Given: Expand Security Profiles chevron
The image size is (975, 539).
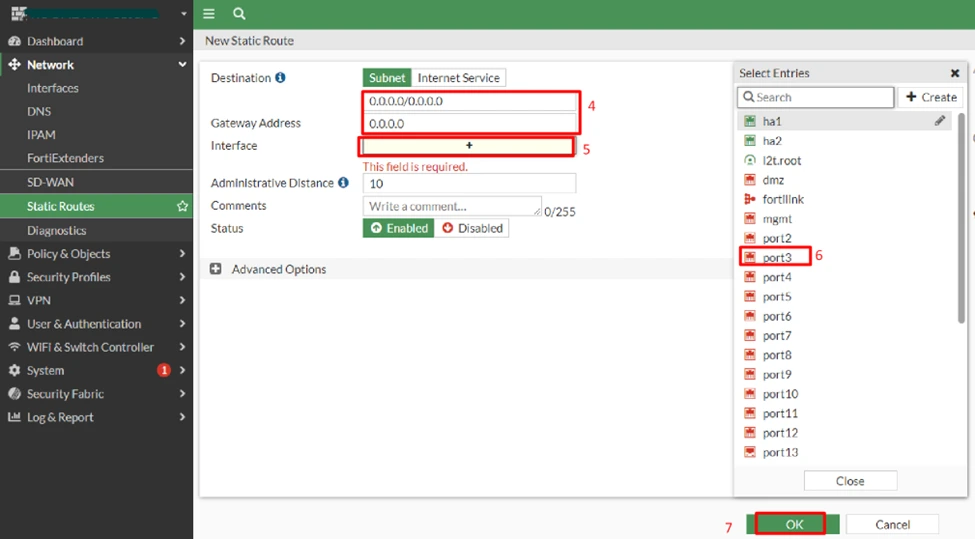Looking at the screenshot, I should 182,277.
